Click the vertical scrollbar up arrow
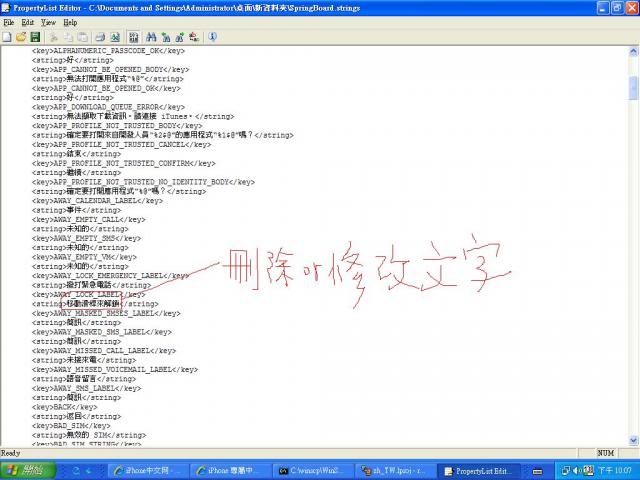The height and width of the screenshot is (480, 640). coord(634,50)
